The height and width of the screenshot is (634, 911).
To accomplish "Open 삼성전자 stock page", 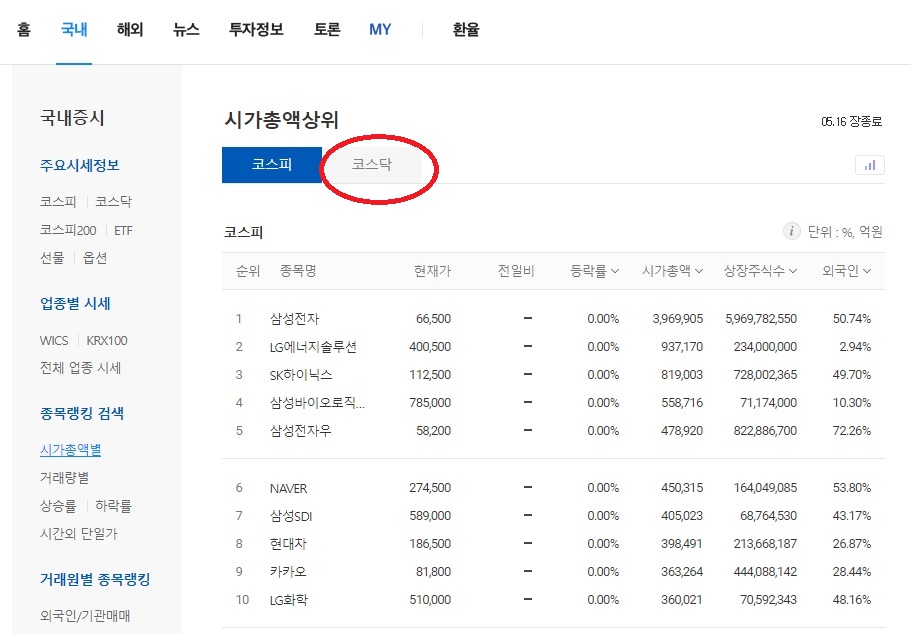I will pos(295,318).
